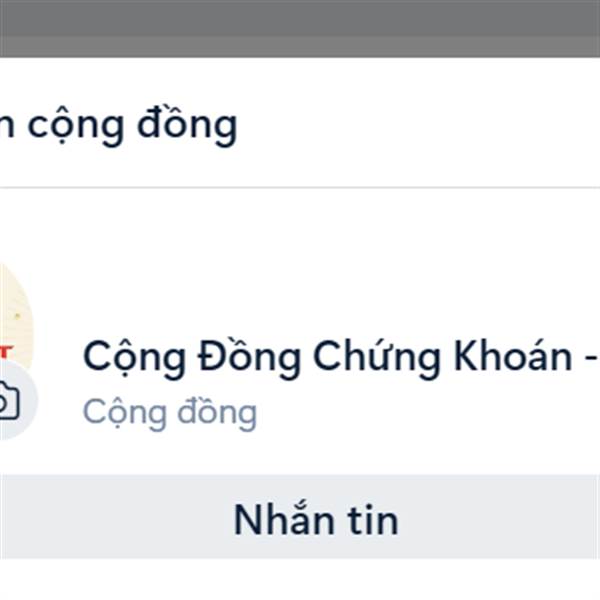This screenshot has width=600, height=600.
Task: Dismiss dialog by clicking dimmed overlay above
Action: pyautogui.click(x=300, y=28)
